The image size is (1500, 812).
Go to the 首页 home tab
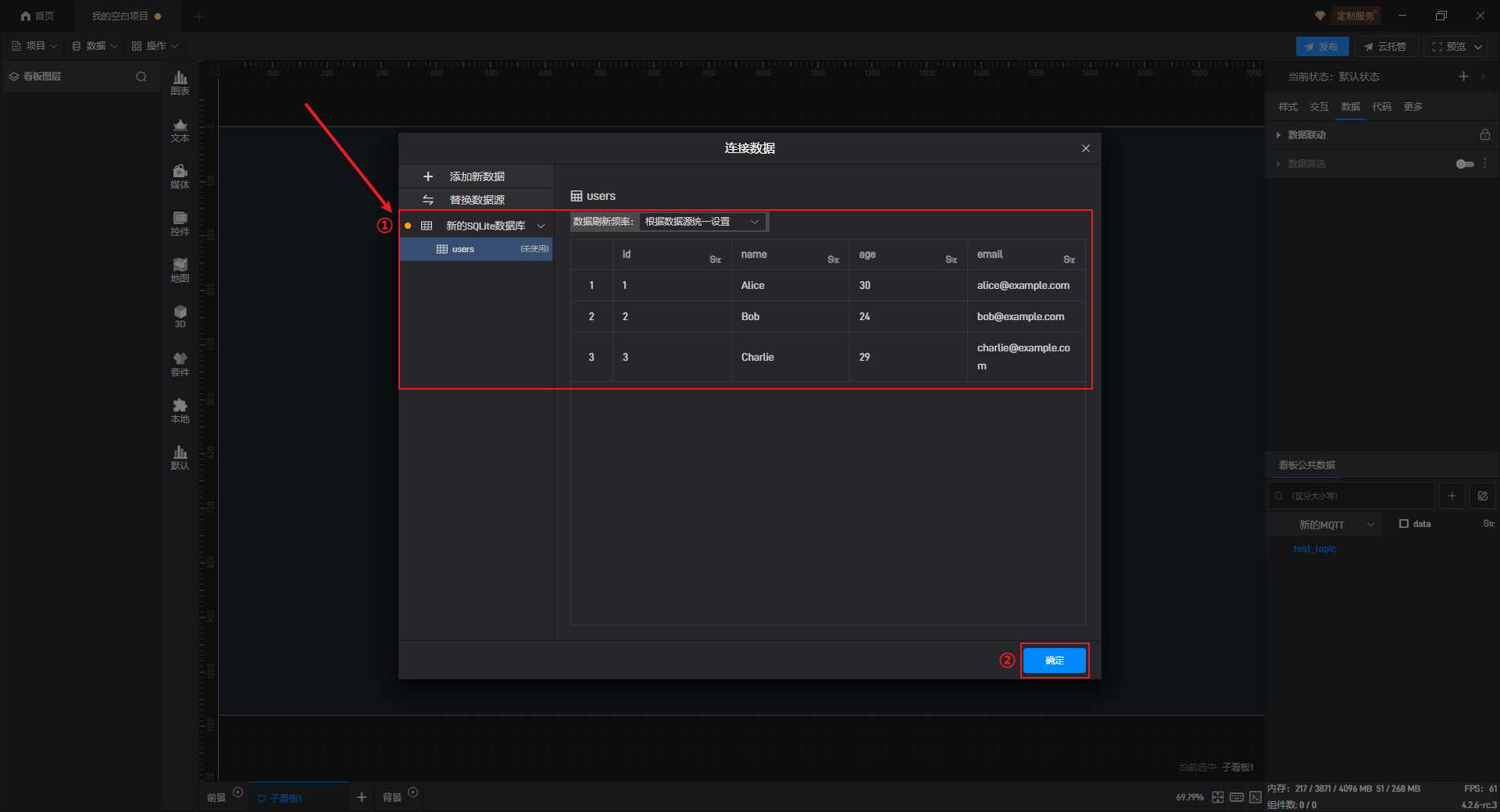[x=37, y=16]
